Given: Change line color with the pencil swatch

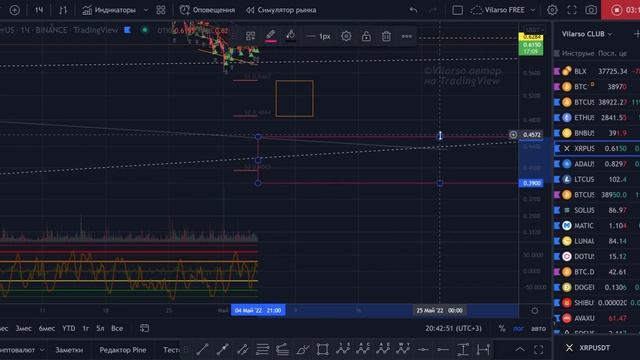Looking at the screenshot, I should (271, 36).
